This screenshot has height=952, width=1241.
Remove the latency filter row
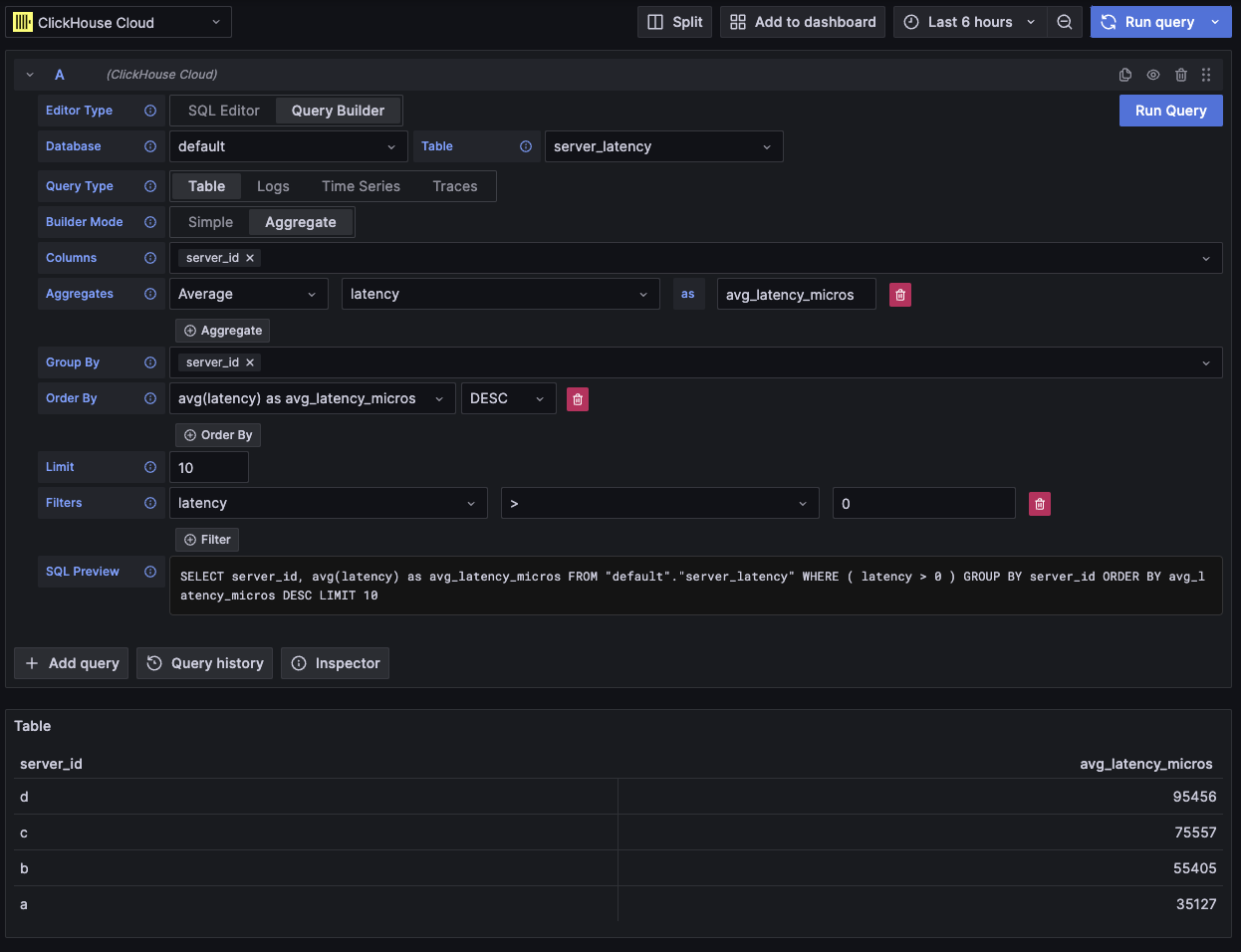point(1040,504)
